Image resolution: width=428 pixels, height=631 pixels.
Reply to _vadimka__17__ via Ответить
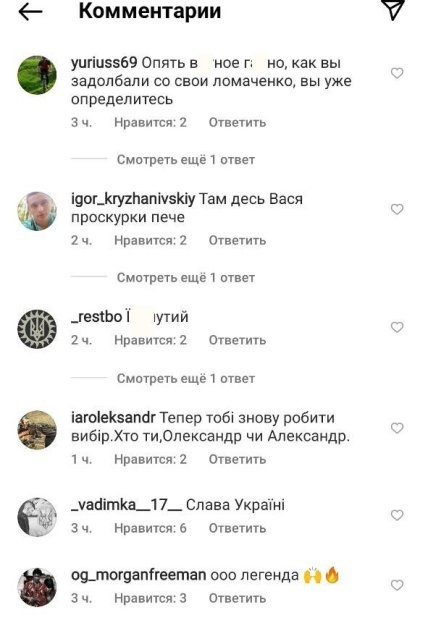(237, 528)
